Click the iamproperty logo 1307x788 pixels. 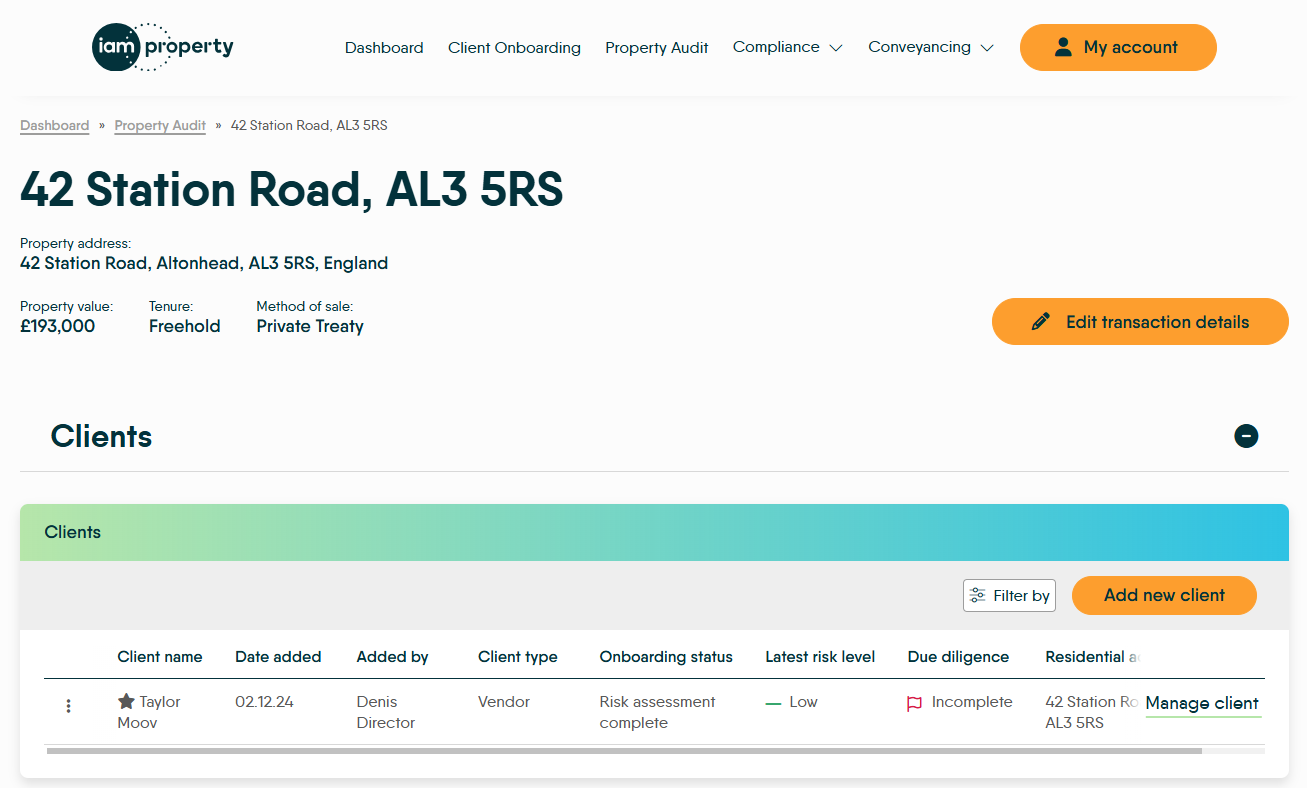163,47
